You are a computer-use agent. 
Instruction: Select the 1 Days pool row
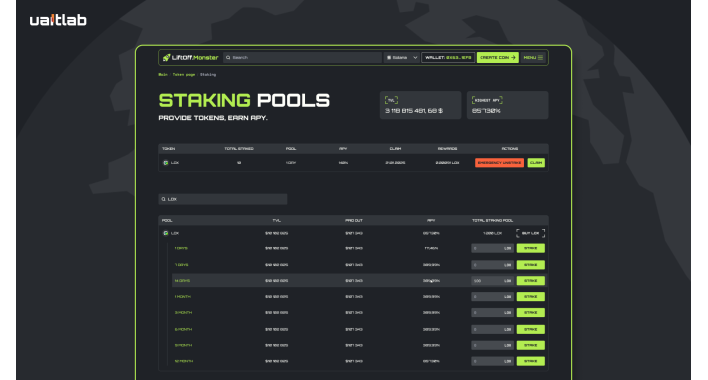click(x=359, y=248)
